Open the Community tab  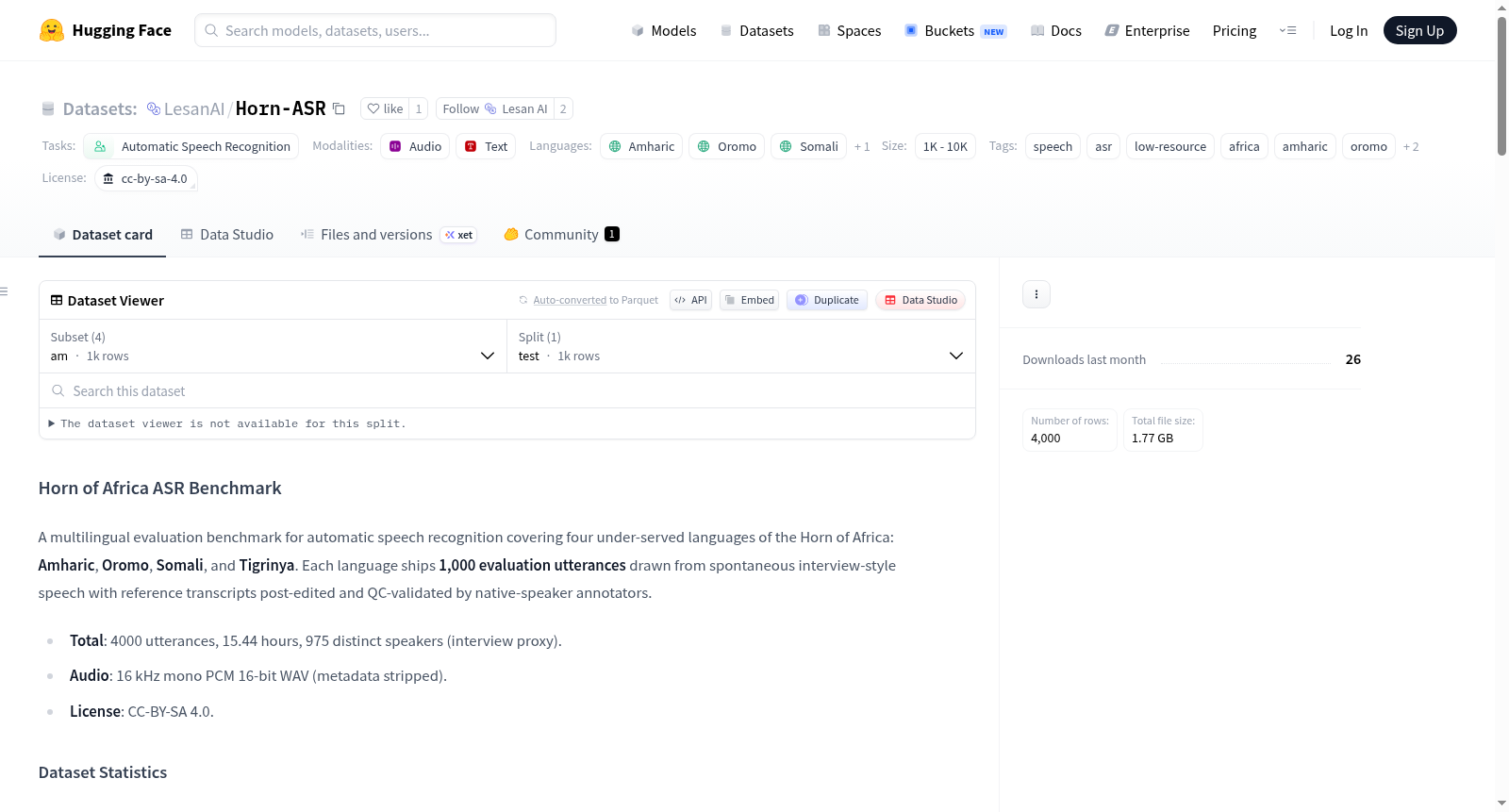[561, 234]
